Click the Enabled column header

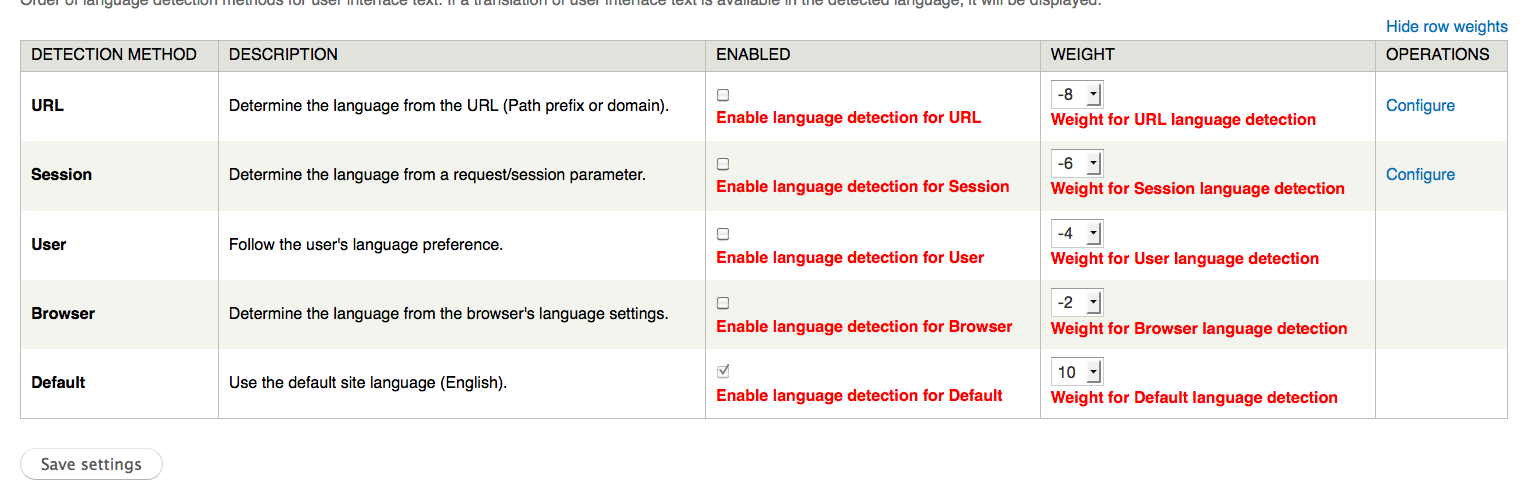click(753, 55)
